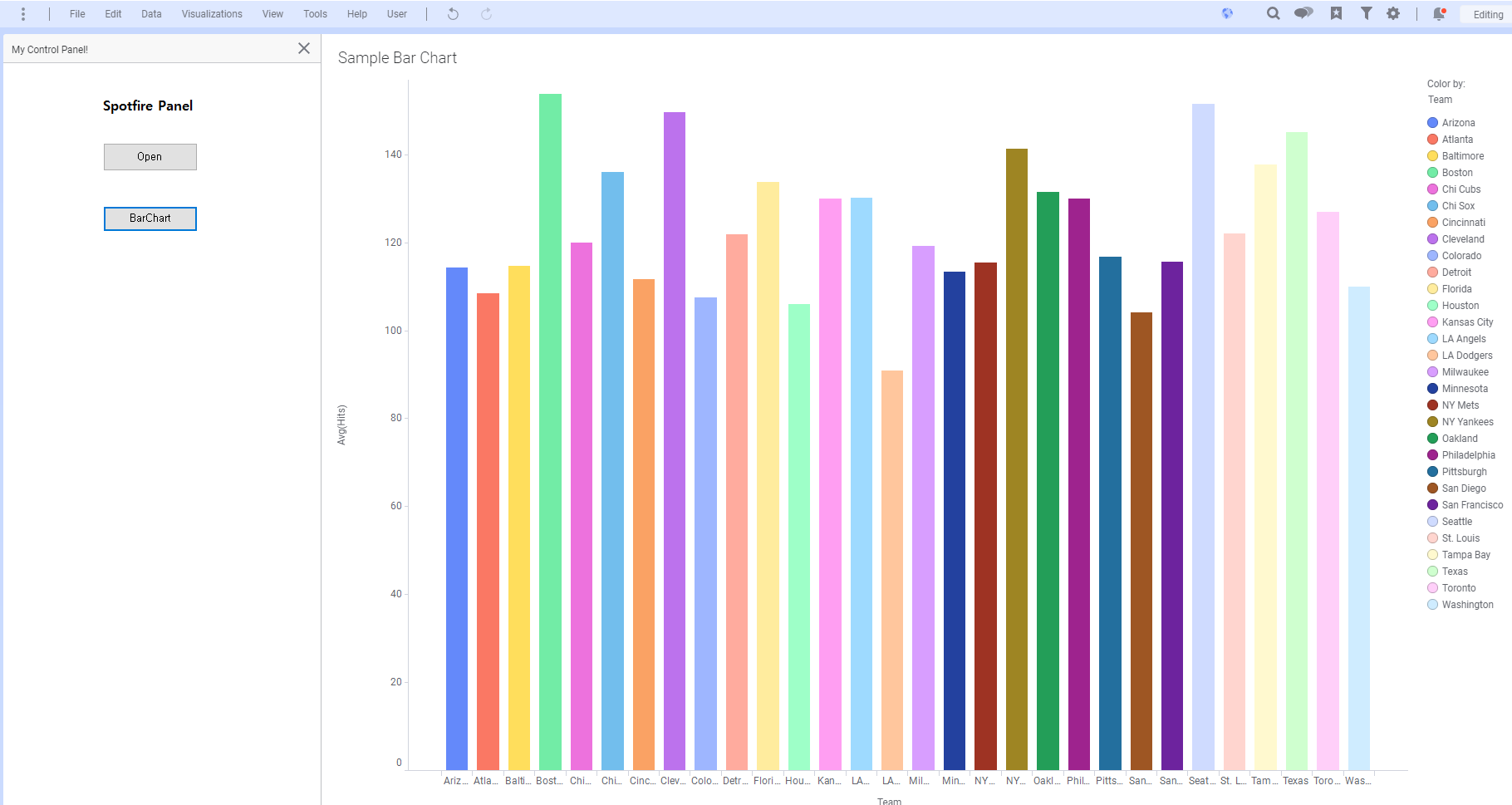Switch the Editing mode selector
The width and height of the screenshot is (1512, 805).
click(1487, 14)
